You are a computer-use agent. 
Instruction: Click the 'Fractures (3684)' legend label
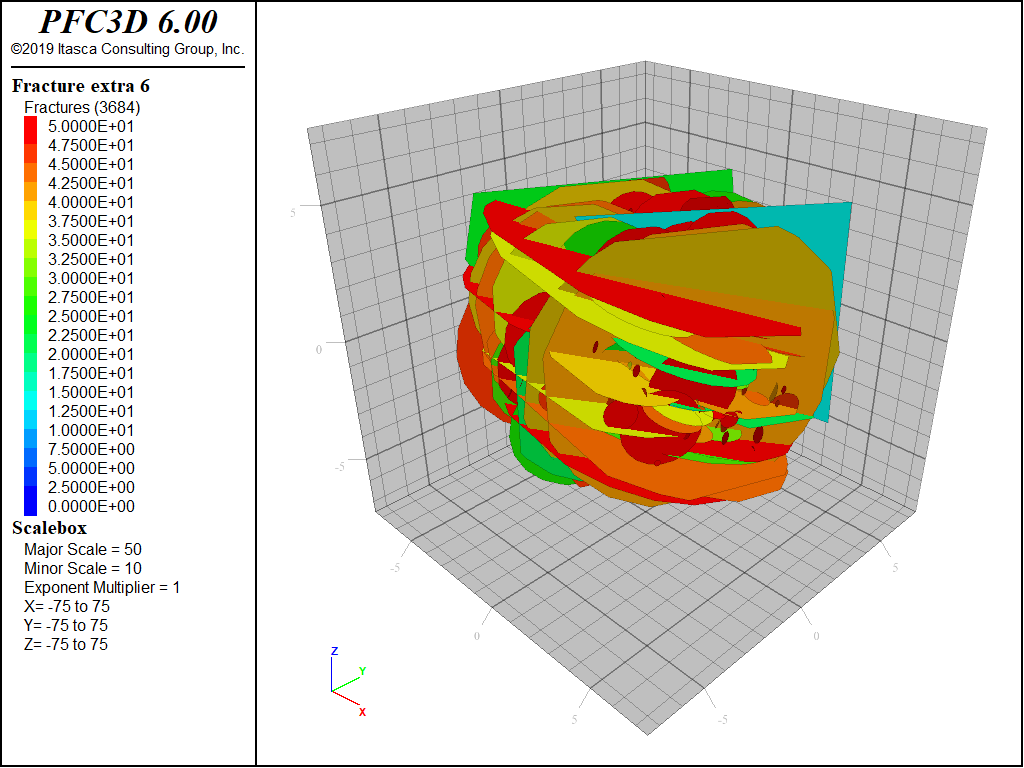(x=82, y=107)
